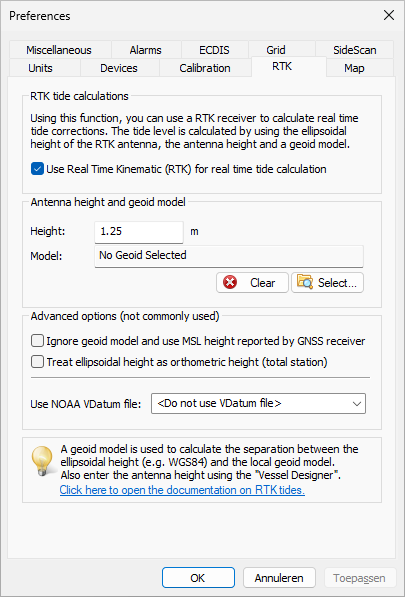The height and width of the screenshot is (597, 405).
Task: Switch to the Miscellaneous tab
Action: tap(59, 50)
